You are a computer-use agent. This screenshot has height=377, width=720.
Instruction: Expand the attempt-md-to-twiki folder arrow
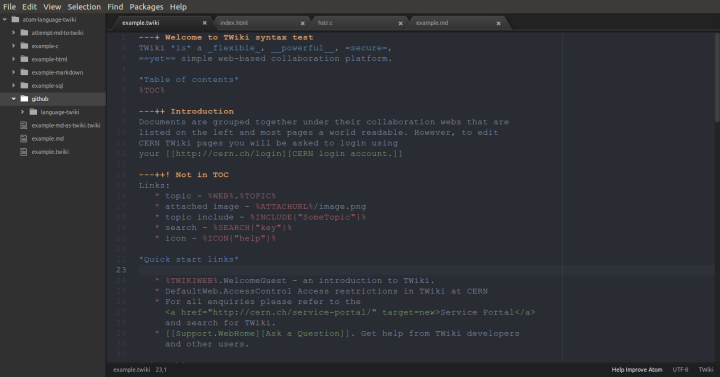[x=13, y=33]
